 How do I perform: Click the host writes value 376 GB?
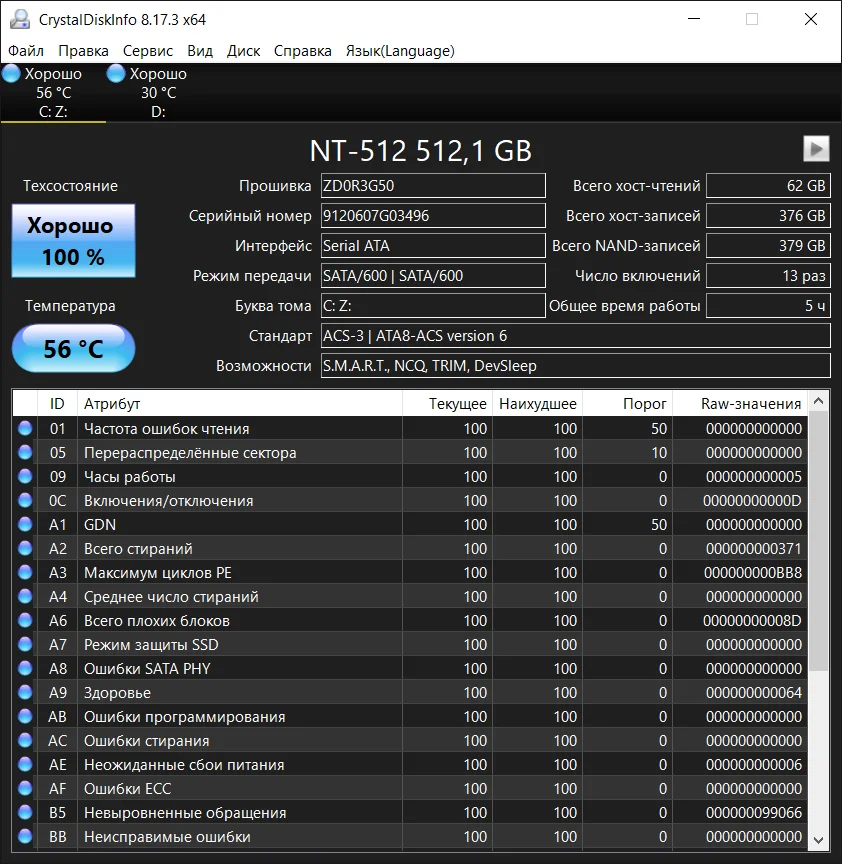[768, 215]
